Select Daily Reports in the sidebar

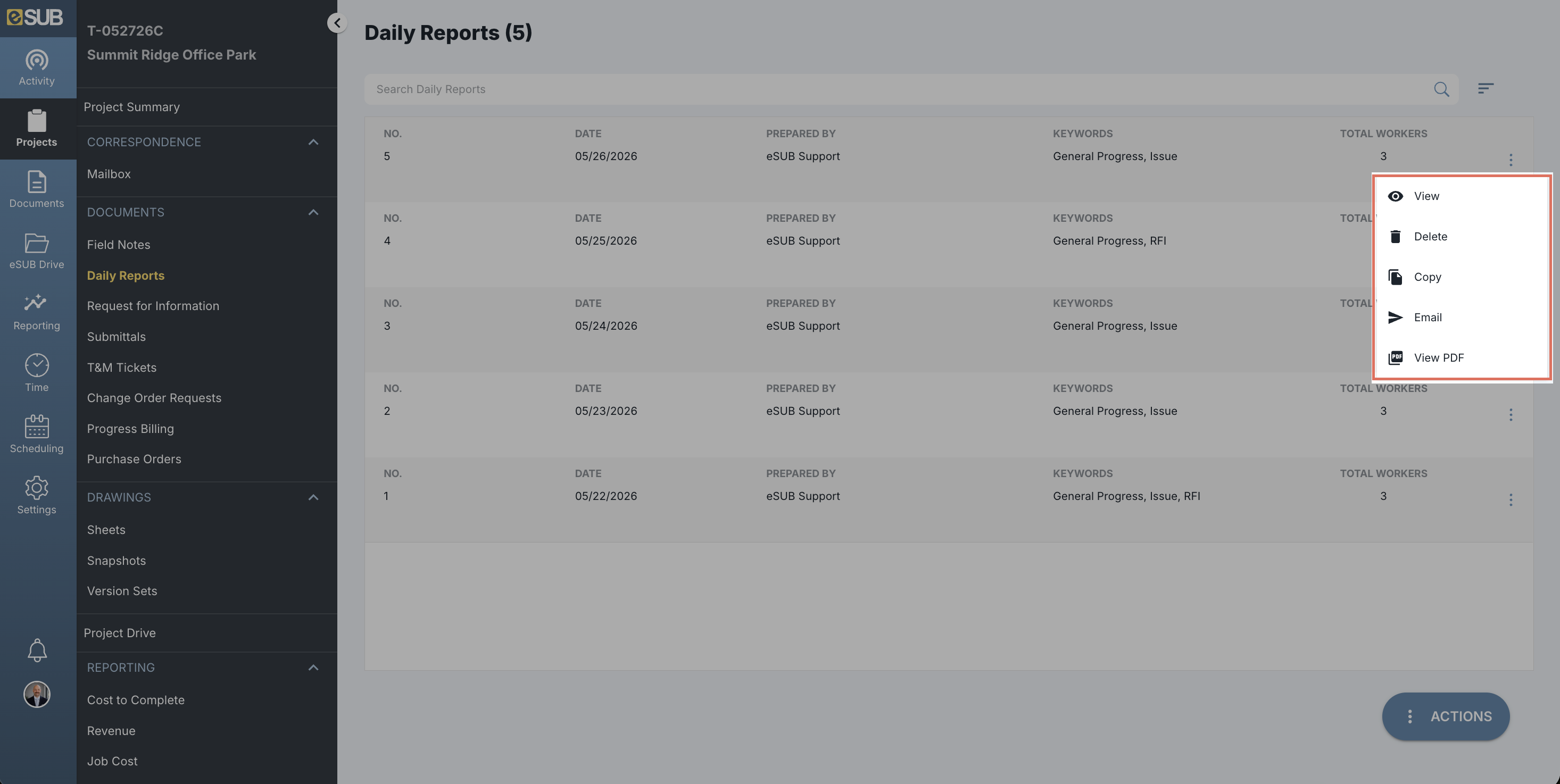coord(126,276)
